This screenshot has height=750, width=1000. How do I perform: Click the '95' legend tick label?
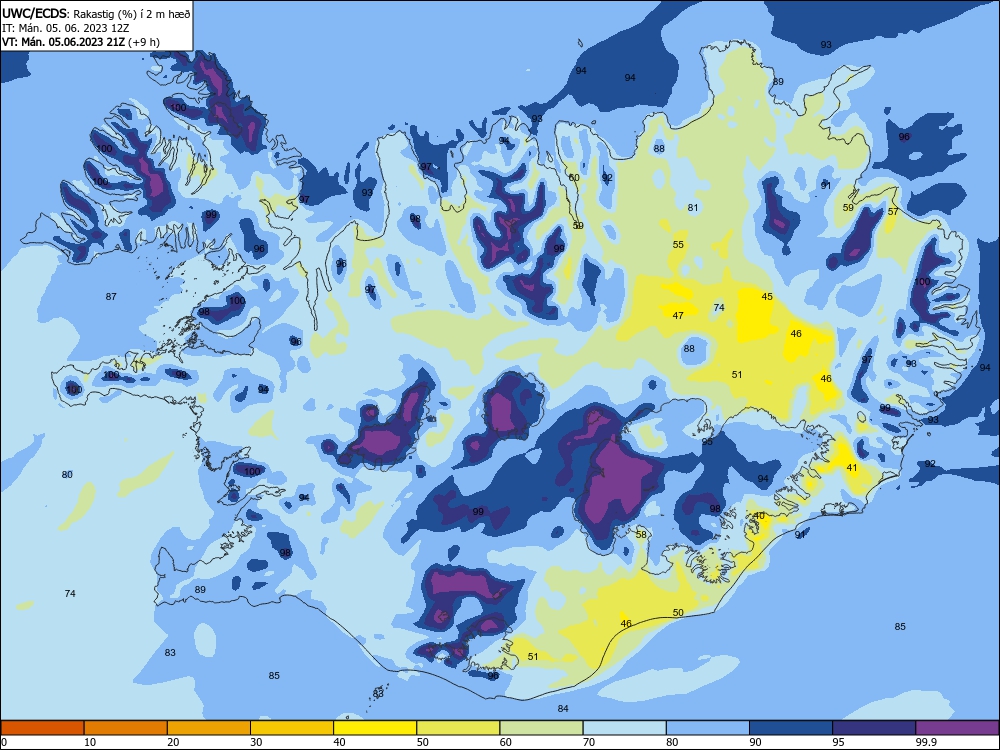[838, 742]
